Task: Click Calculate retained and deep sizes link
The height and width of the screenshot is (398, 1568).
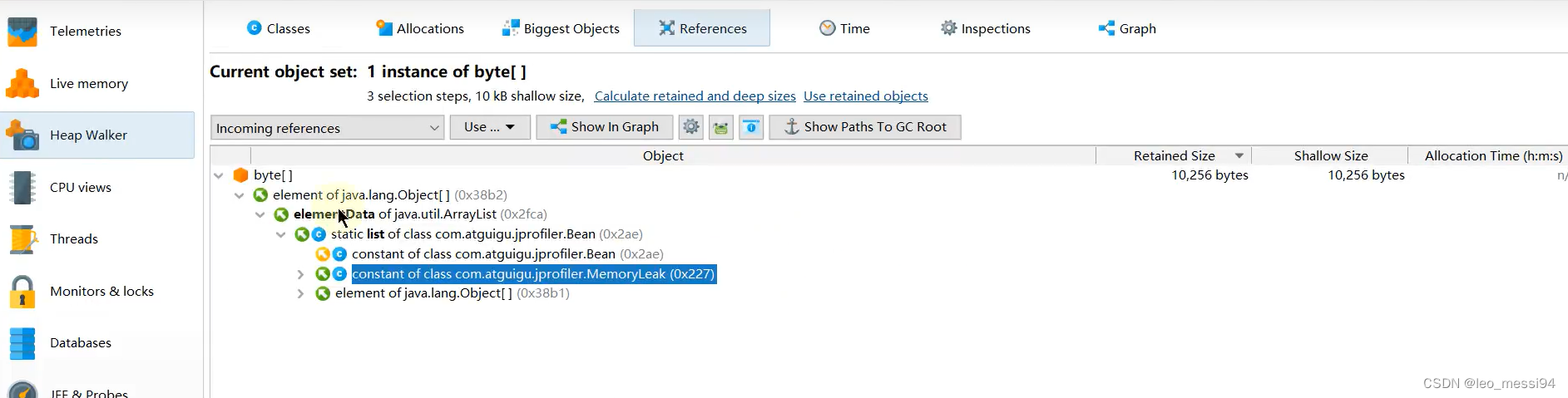Action: coord(695,96)
